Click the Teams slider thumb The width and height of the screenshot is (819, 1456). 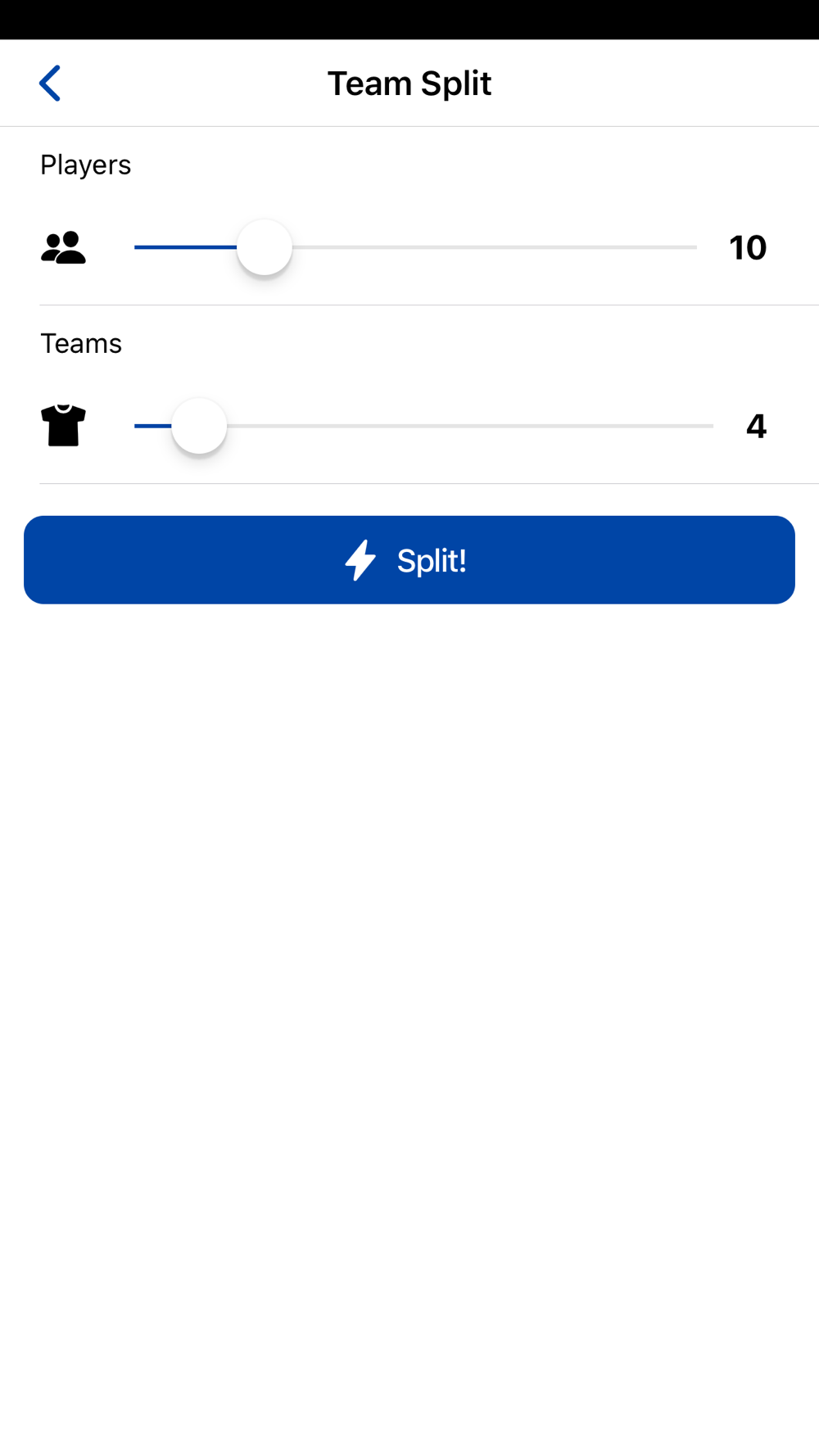199,426
